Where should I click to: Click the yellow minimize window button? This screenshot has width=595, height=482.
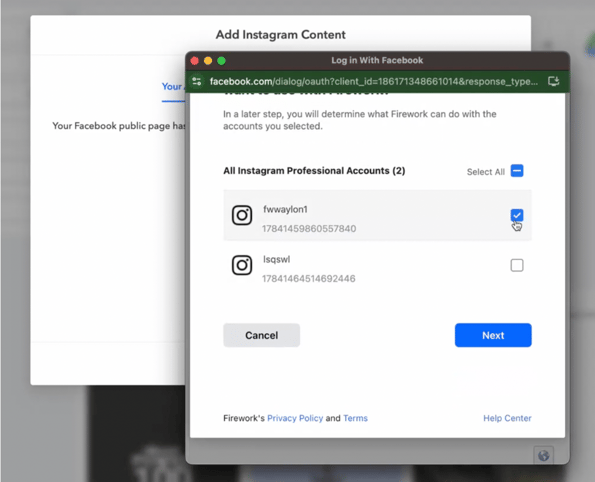[x=208, y=61]
